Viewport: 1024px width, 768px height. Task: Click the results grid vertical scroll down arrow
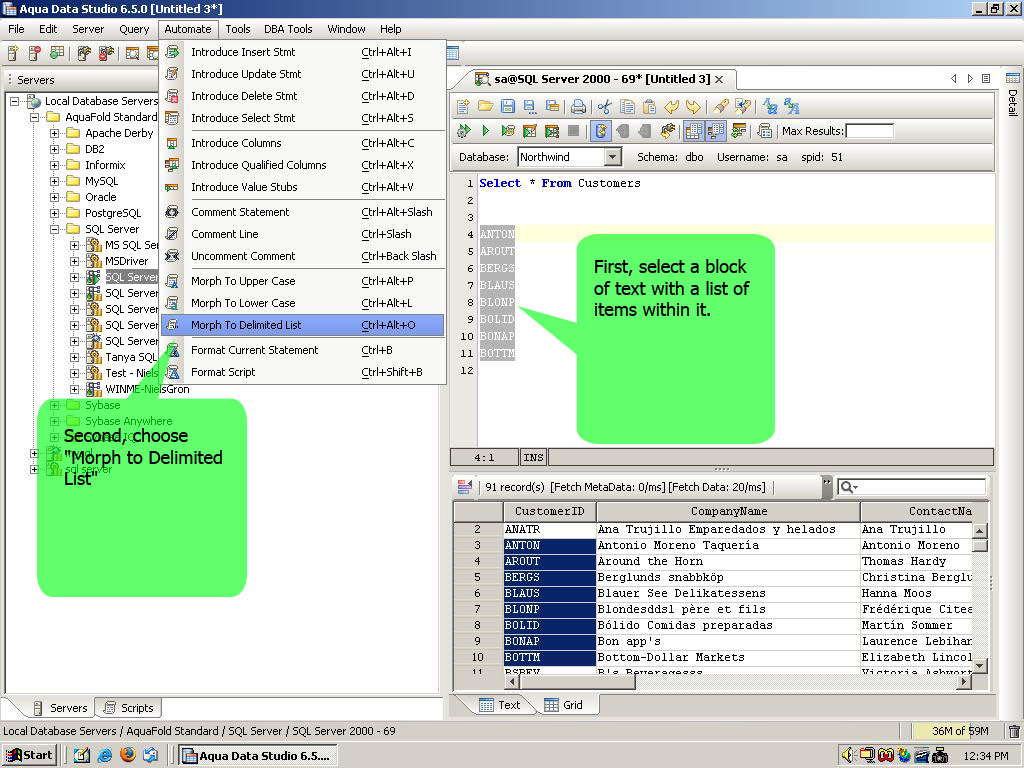(980, 666)
